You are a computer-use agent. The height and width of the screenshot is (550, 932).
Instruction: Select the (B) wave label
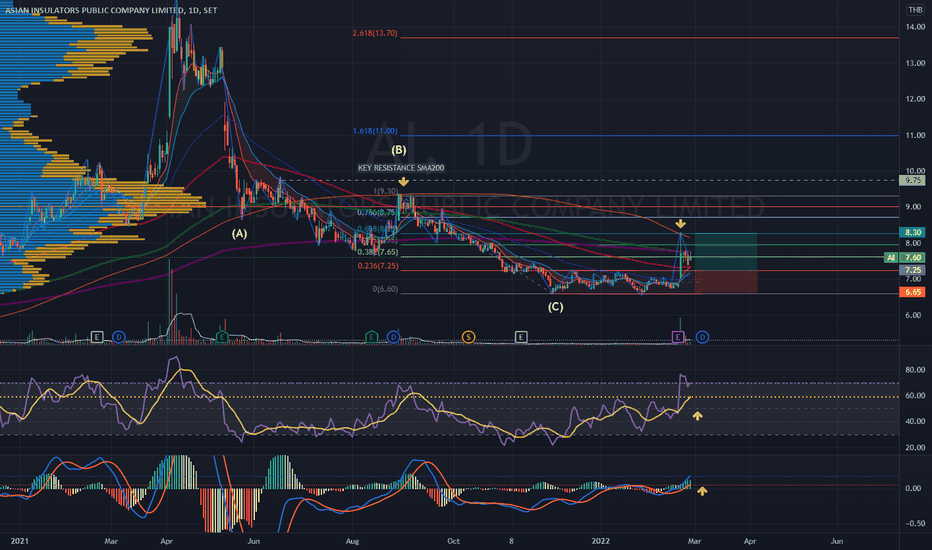pyautogui.click(x=399, y=150)
